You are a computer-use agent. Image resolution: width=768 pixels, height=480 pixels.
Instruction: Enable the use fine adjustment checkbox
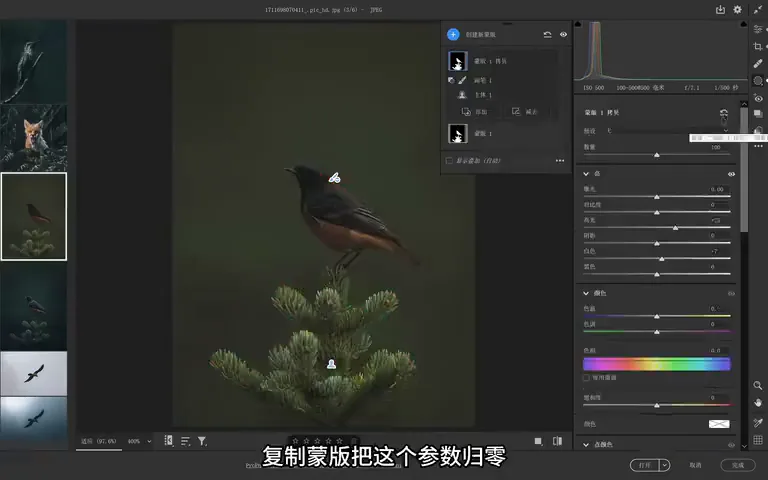point(586,378)
